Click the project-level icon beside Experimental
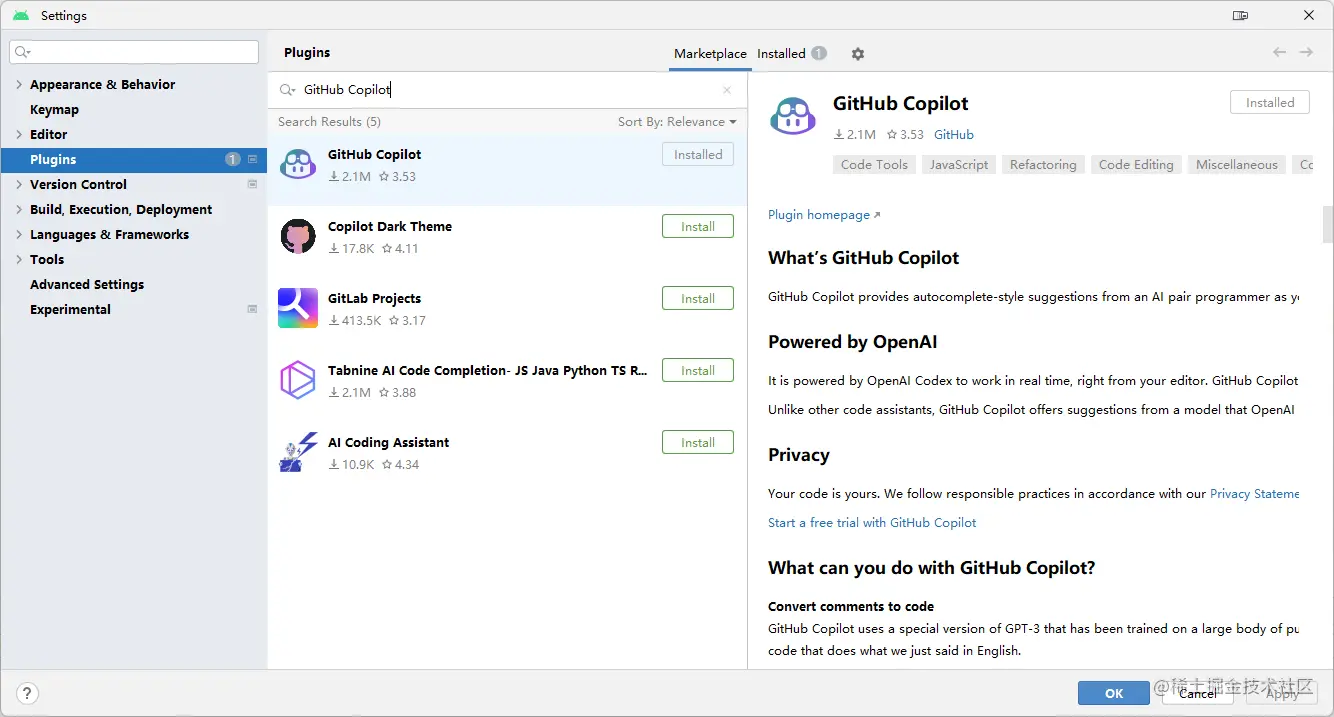Viewport: 1334px width, 717px height. tap(252, 309)
